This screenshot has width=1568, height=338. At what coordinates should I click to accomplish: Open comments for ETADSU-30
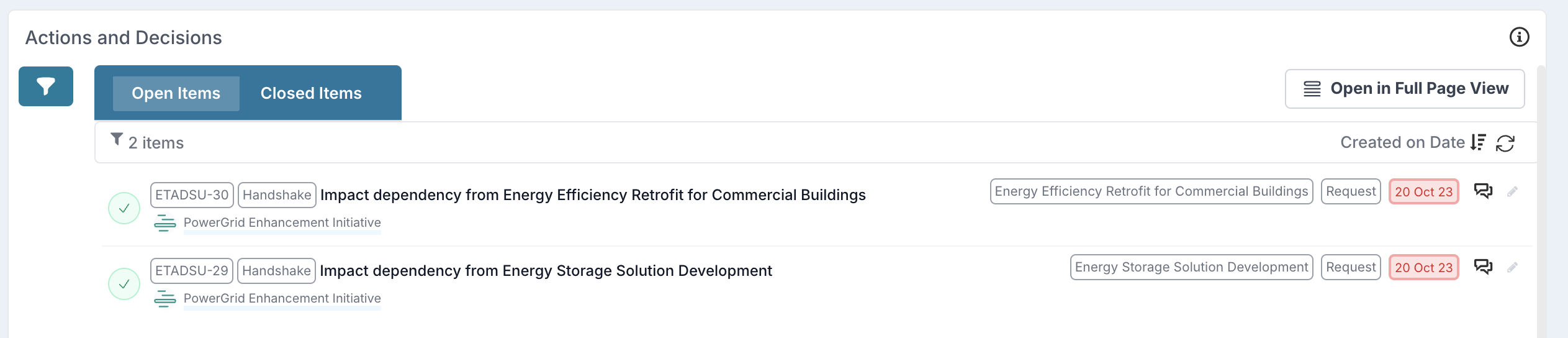click(x=1483, y=191)
